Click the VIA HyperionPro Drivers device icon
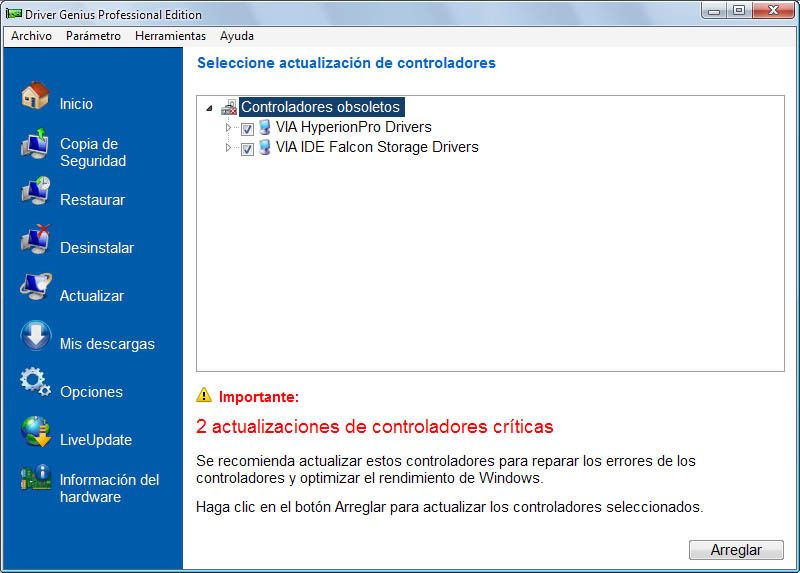The height and width of the screenshot is (573, 800). point(264,127)
